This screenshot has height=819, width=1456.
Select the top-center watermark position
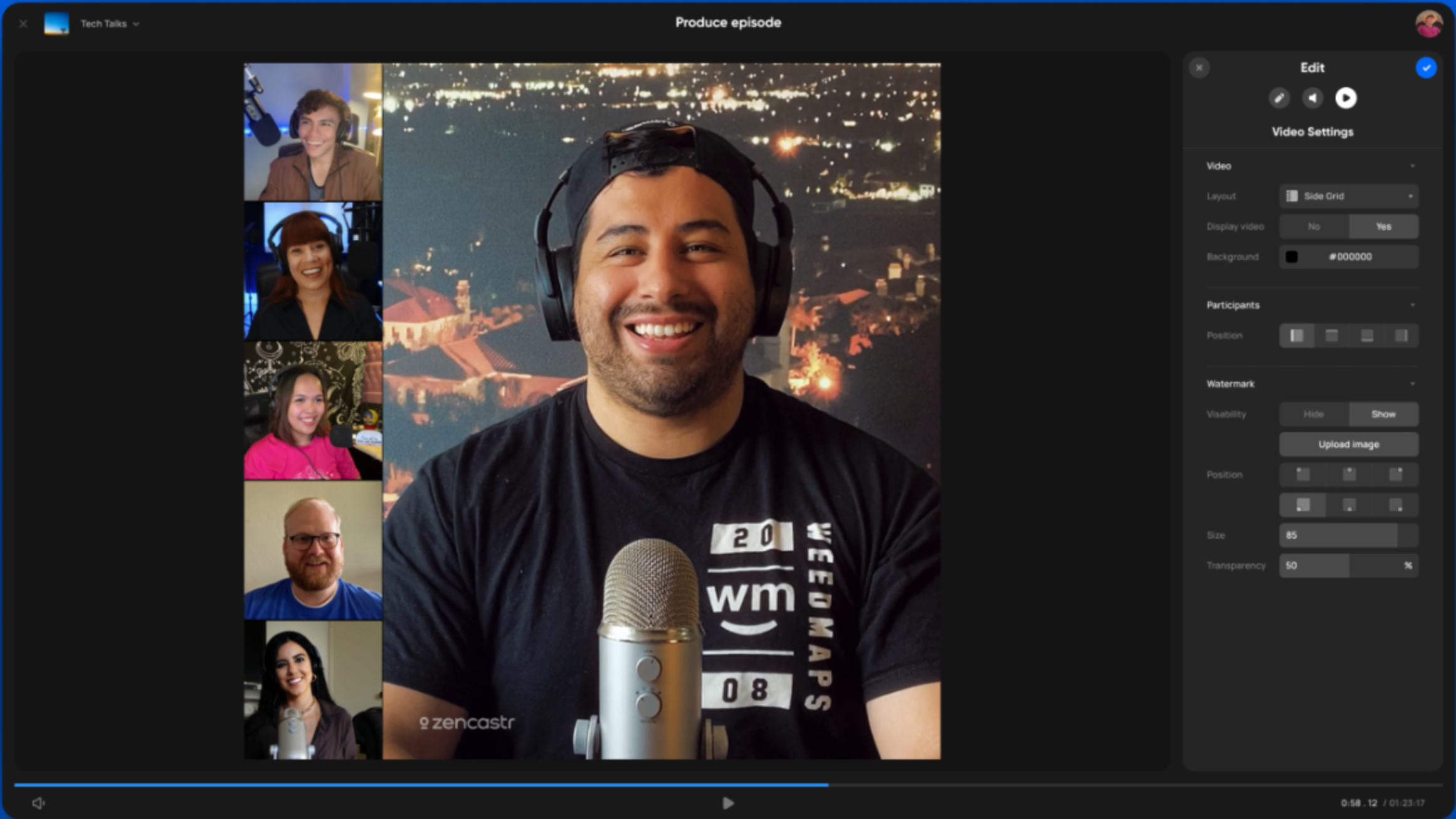click(x=1349, y=474)
